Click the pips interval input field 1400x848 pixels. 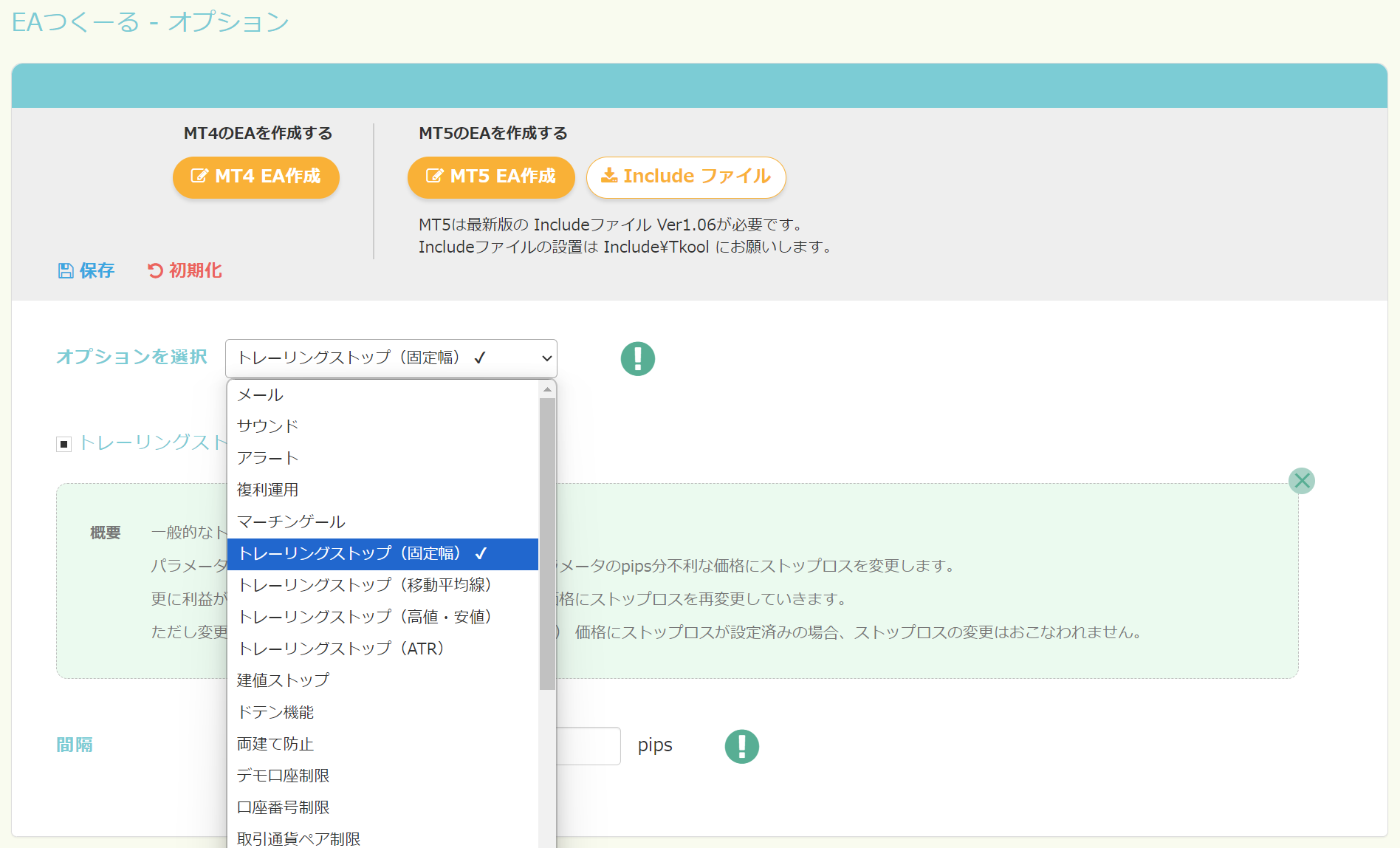pyautogui.click(x=588, y=746)
